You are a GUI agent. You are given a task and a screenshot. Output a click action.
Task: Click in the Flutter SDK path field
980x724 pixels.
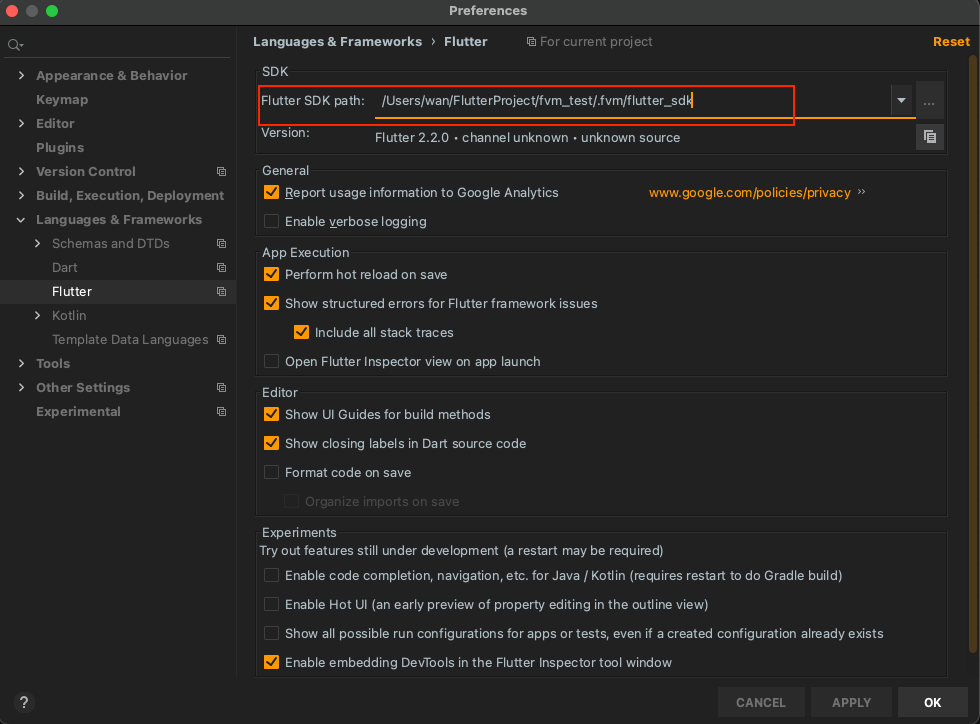click(x=632, y=101)
